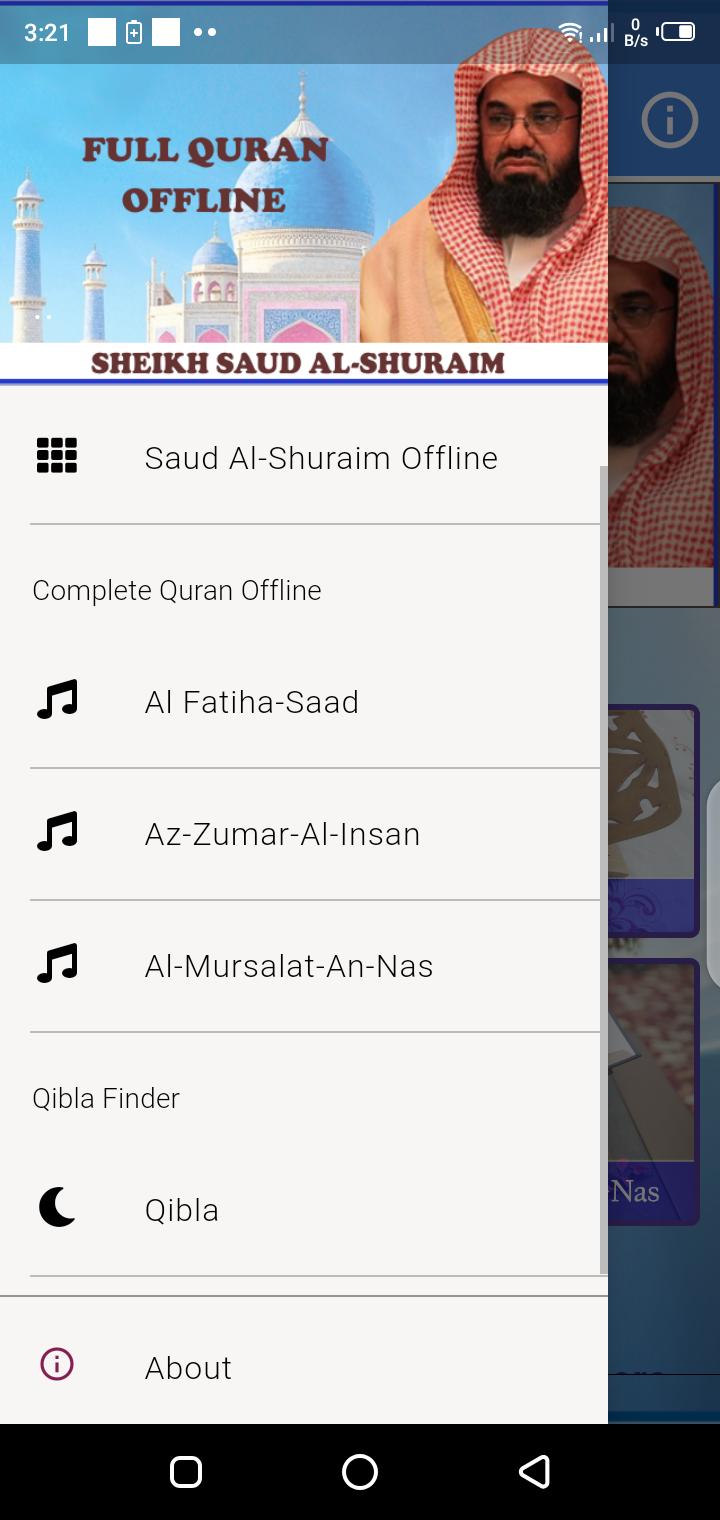The width and height of the screenshot is (720, 1520).
Task: Tap the music note icon for Al Fatiha-Saad
Action: coord(57,700)
